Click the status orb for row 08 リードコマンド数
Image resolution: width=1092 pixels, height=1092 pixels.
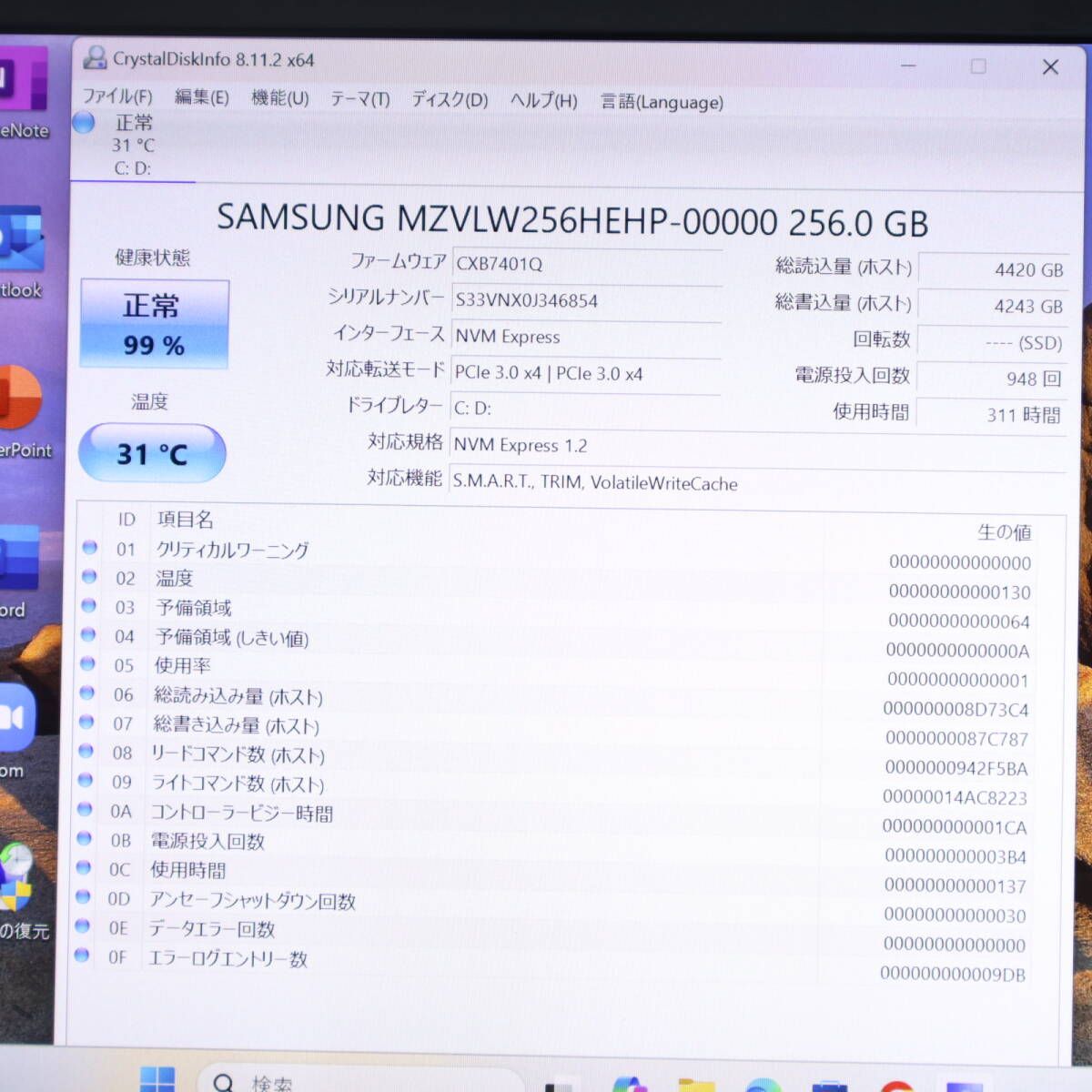point(86,752)
